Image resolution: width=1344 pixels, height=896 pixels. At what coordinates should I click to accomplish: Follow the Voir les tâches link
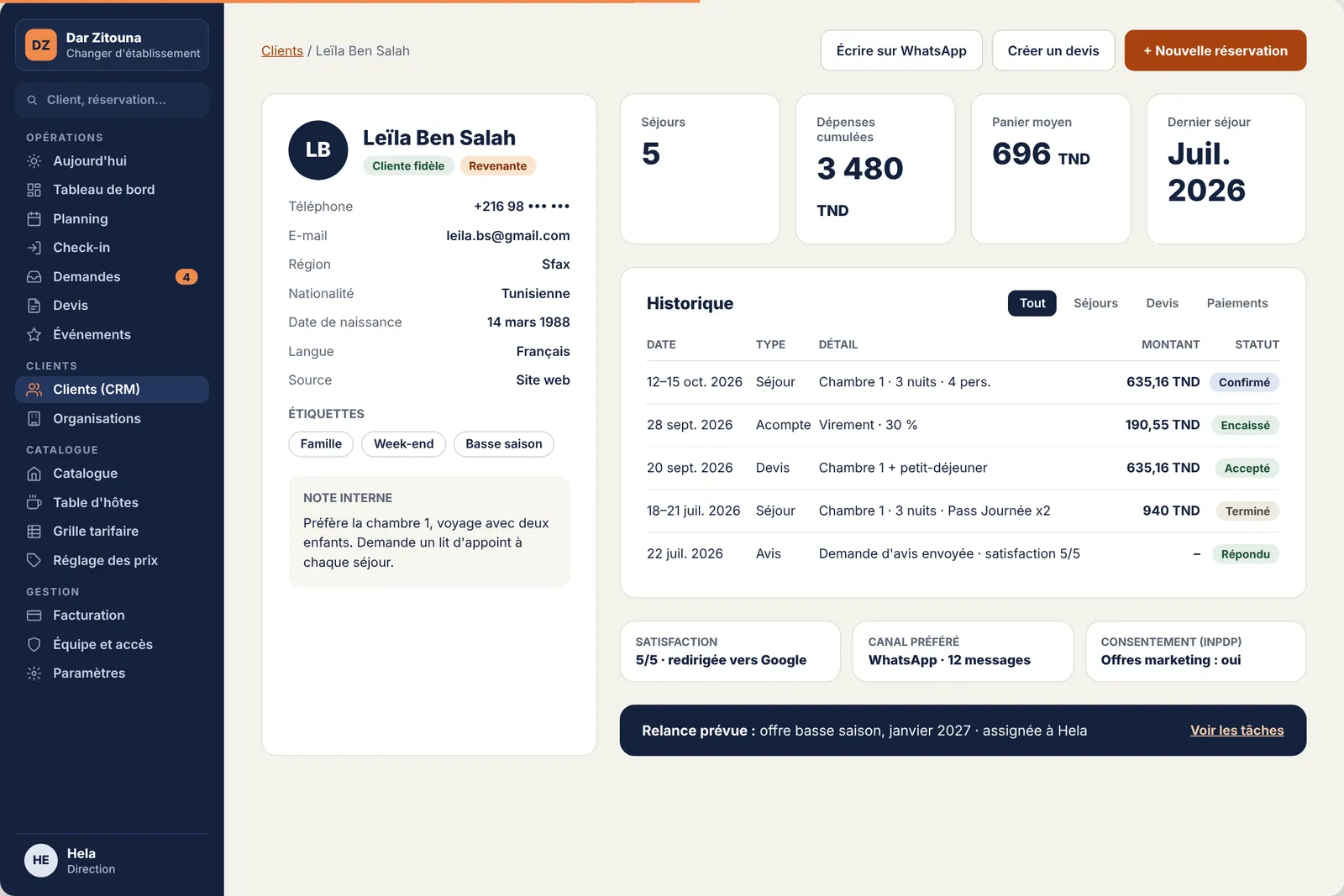(1236, 731)
